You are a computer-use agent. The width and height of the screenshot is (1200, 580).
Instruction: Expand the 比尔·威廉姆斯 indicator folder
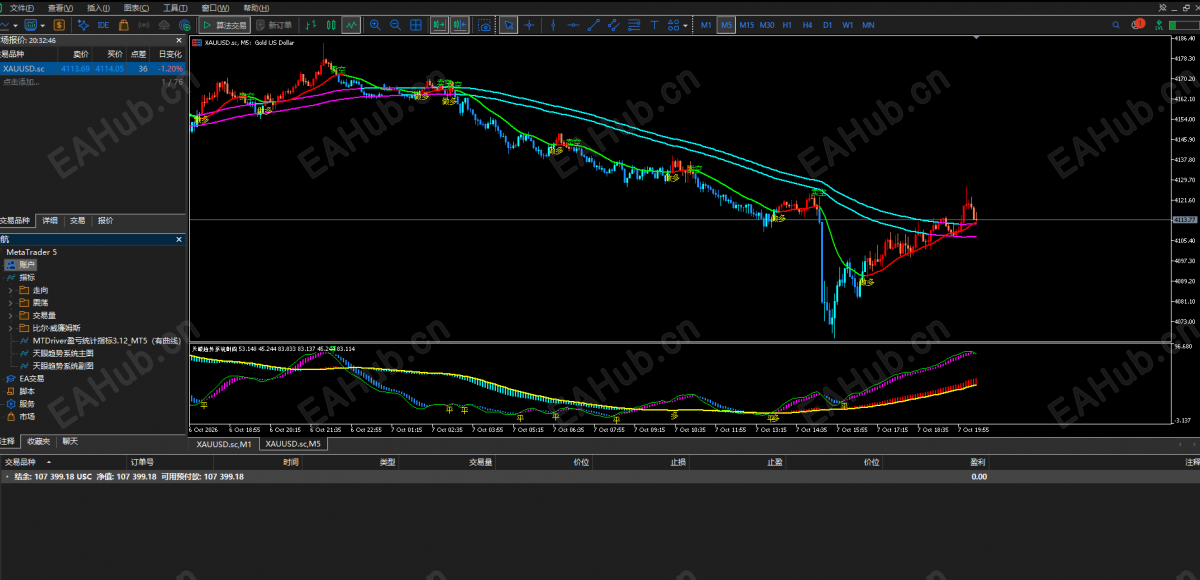(x=11, y=328)
